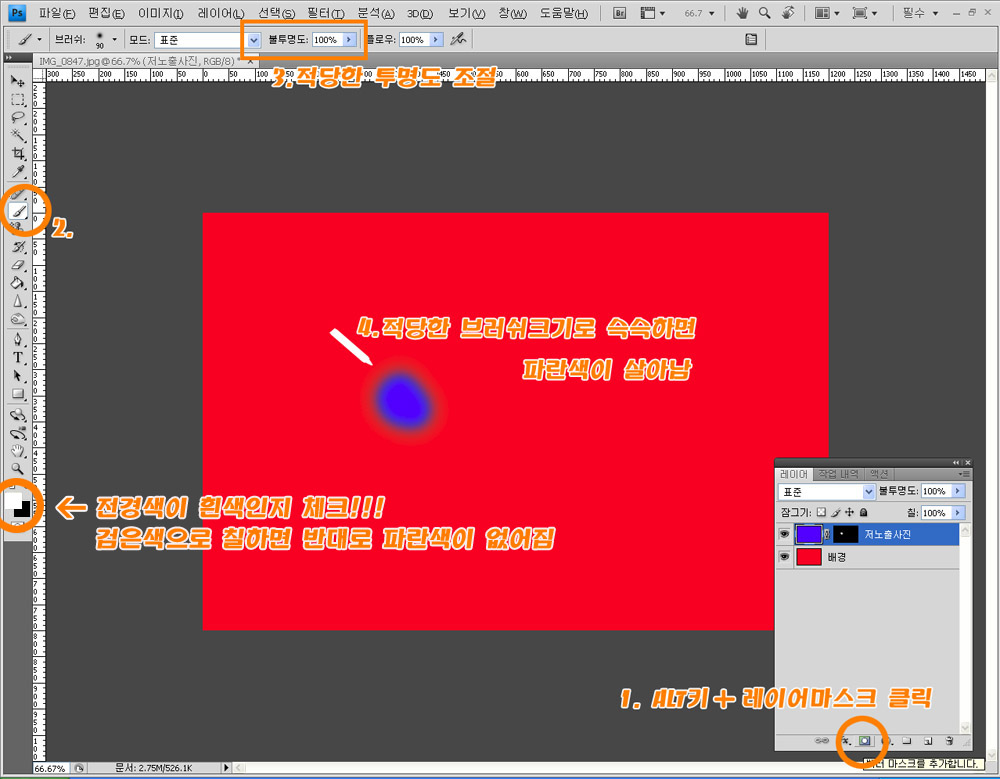Image resolution: width=1000 pixels, height=779 pixels.
Task: Toggle lock transparent pixels
Action: (x=821, y=512)
